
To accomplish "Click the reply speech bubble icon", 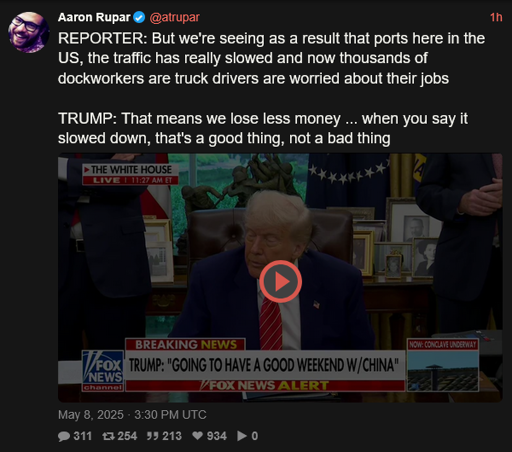I will [x=64, y=436].
